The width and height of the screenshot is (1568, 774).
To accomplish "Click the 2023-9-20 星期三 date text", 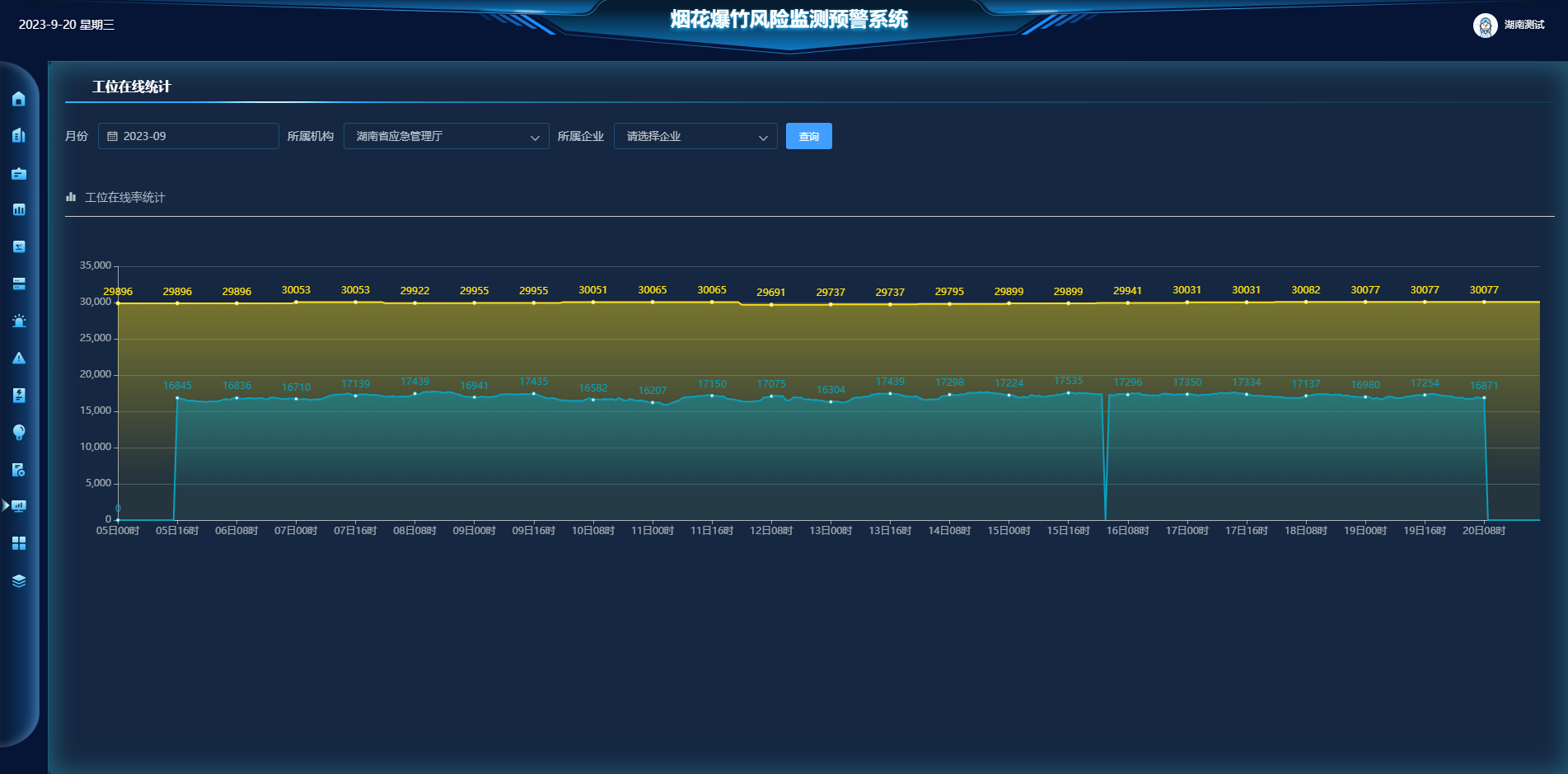I will point(67,25).
